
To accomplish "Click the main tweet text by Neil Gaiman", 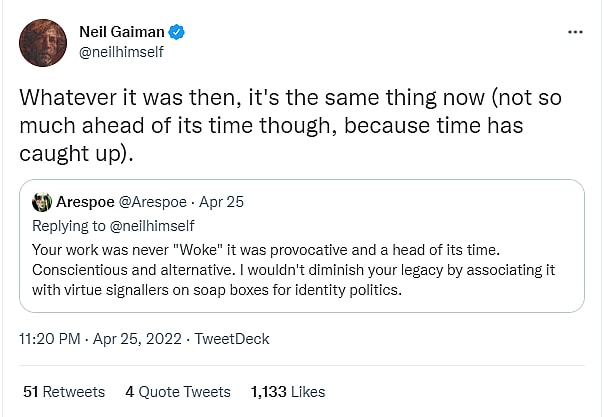I will point(290,126).
